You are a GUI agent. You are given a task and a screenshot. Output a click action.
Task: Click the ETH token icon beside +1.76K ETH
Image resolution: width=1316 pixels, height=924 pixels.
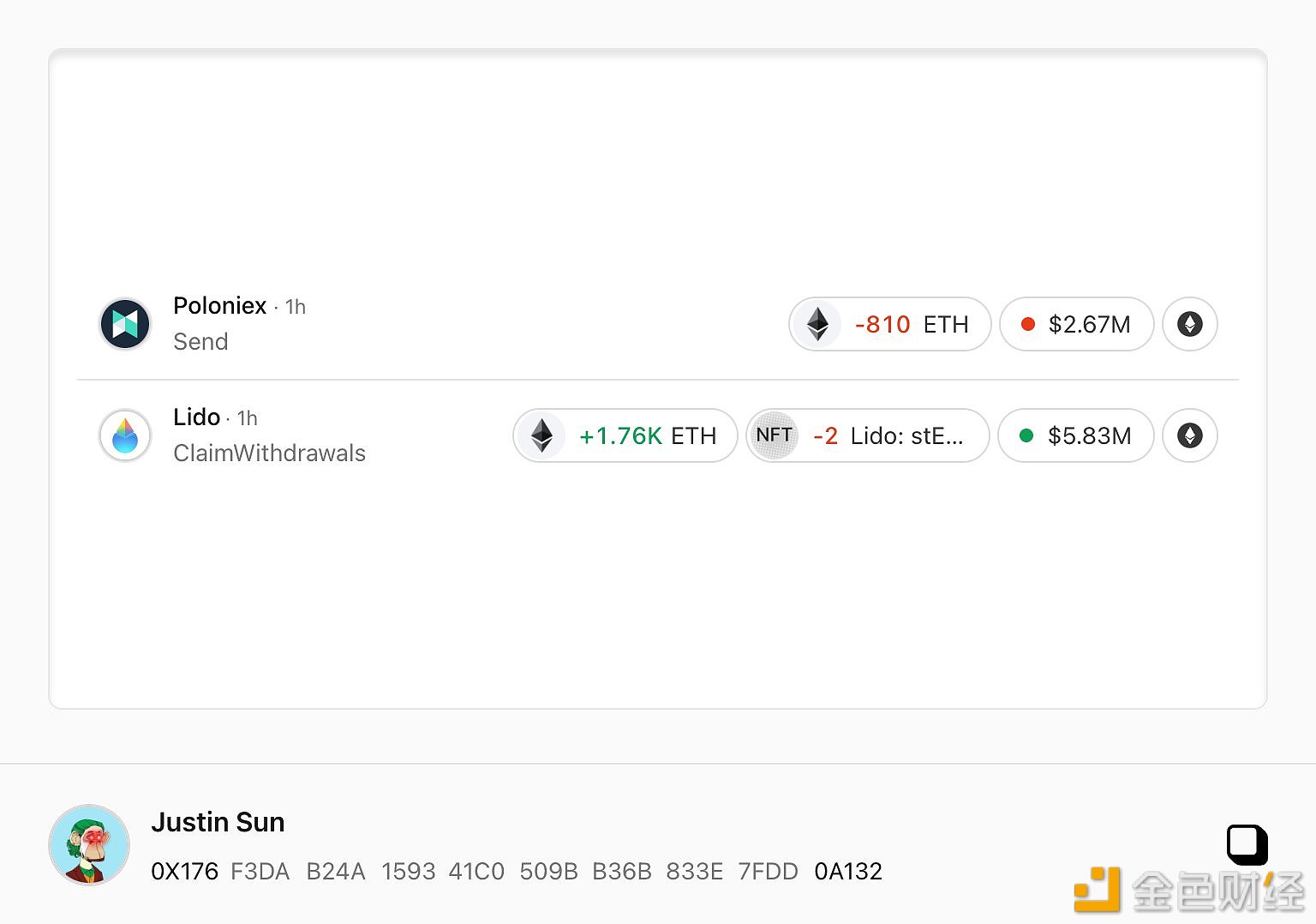click(x=542, y=435)
